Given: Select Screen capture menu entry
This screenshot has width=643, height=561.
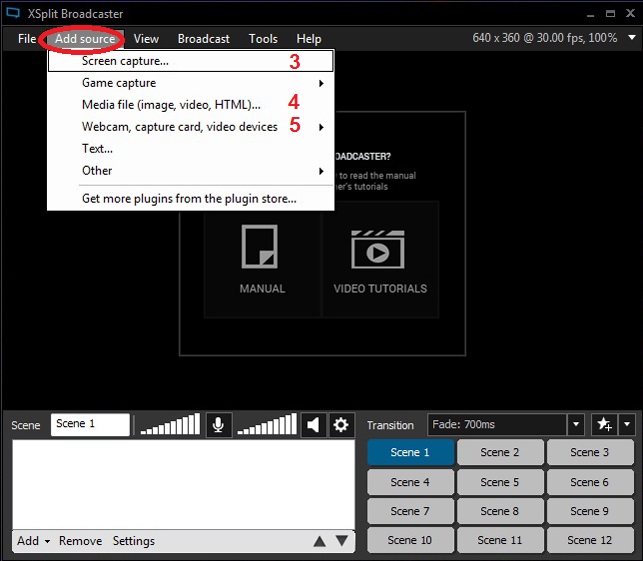Looking at the screenshot, I should click(125, 61).
